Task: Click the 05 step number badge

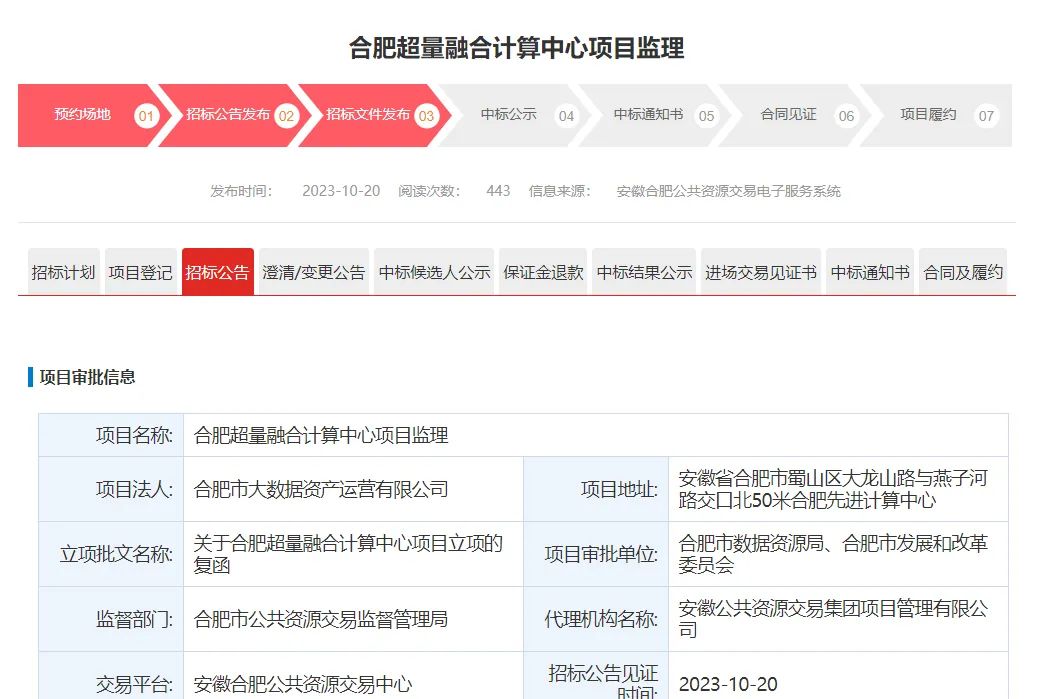Action: pyautogui.click(x=707, y=116)
